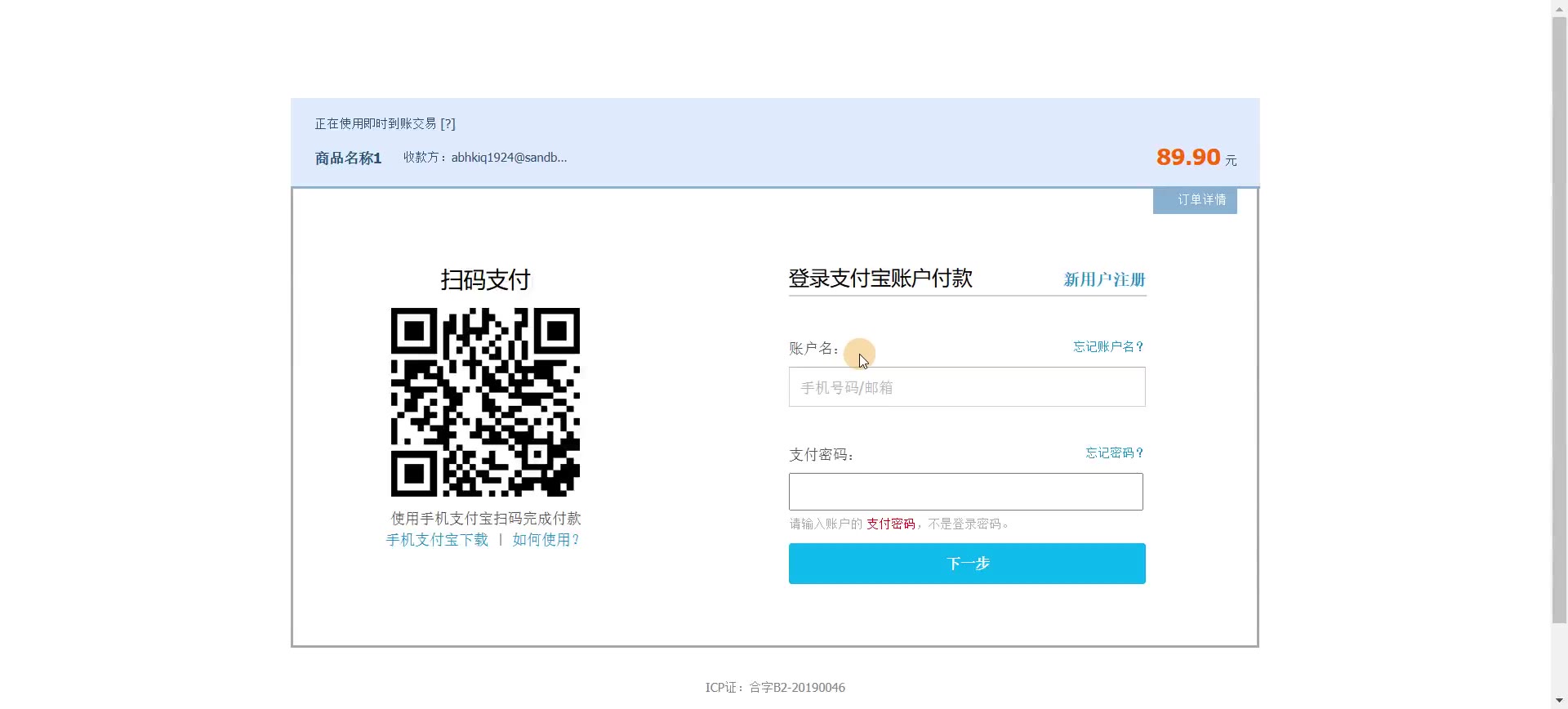Select the 使用手机支付宝扫码完成付款 instruction text

[486, 519]
